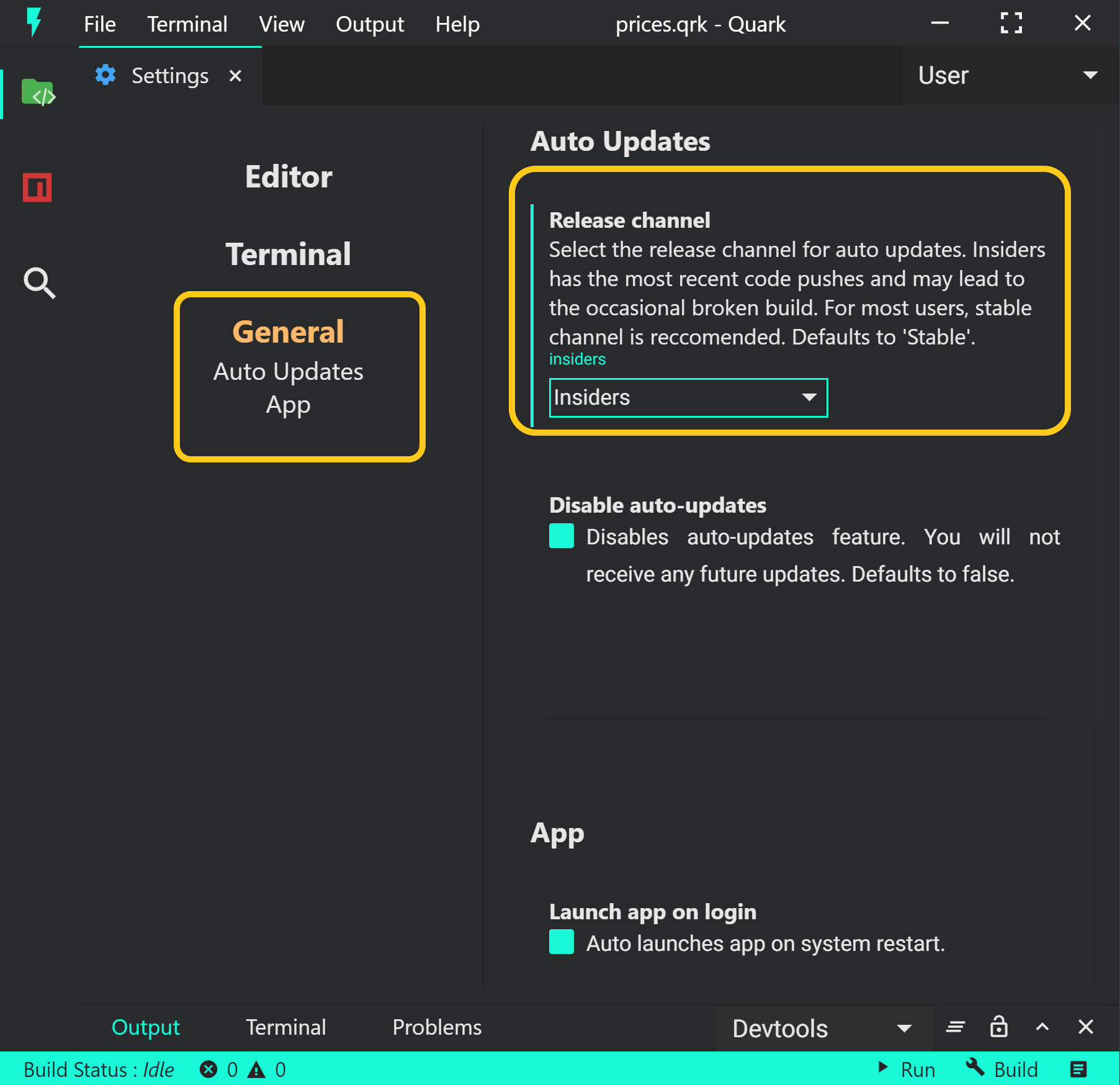Click the 'Disable auto-updates' setting title

click(658, 505)
